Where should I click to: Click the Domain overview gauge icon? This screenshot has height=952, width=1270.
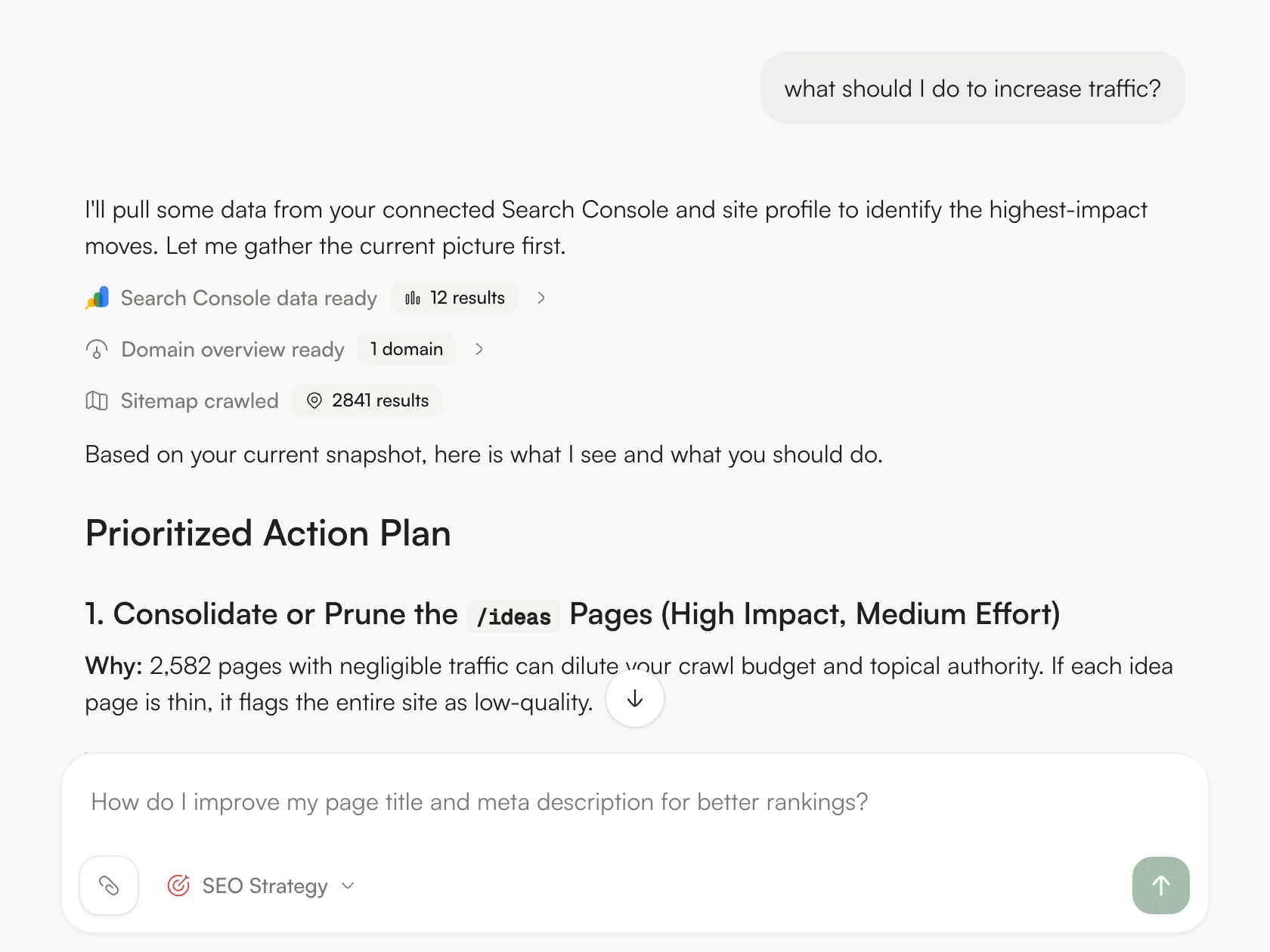tap(97, 349)
